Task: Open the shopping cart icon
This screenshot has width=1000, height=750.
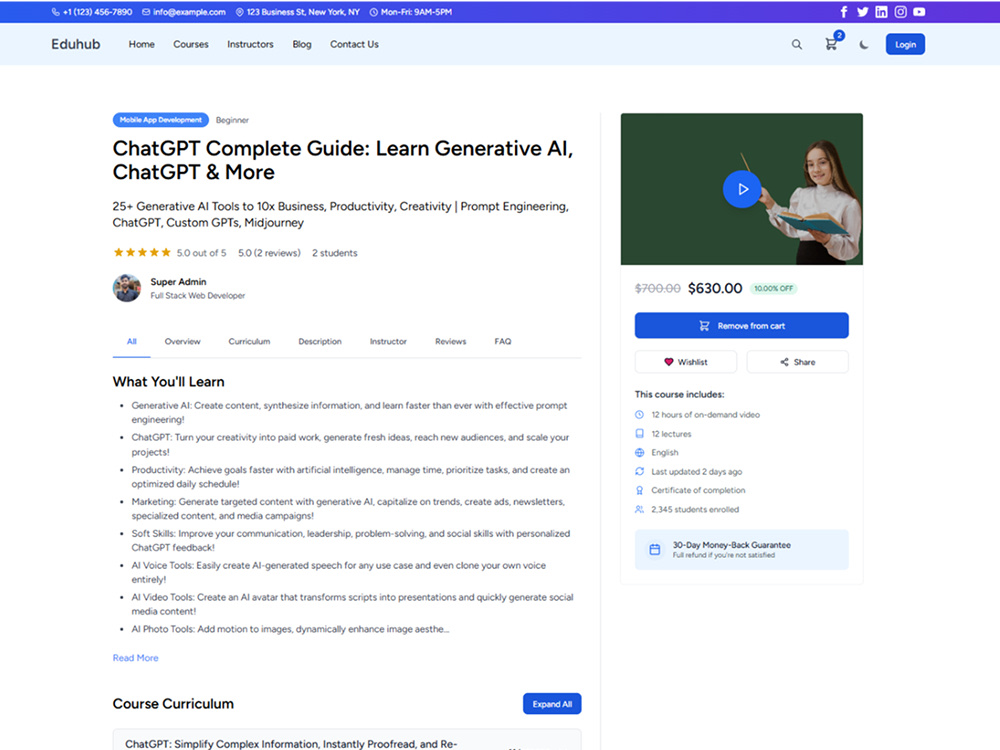Action: coord(831,45)
